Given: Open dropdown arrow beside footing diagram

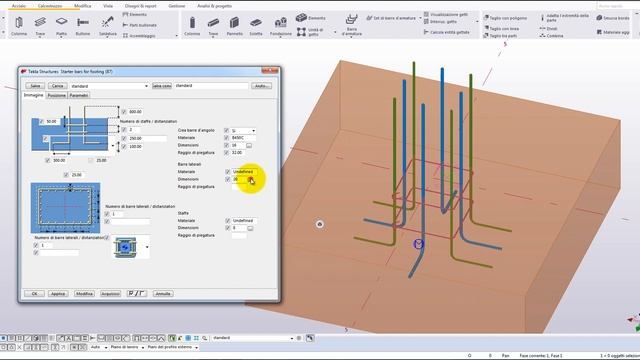Looking at the screenshot, I should (113, 146).
